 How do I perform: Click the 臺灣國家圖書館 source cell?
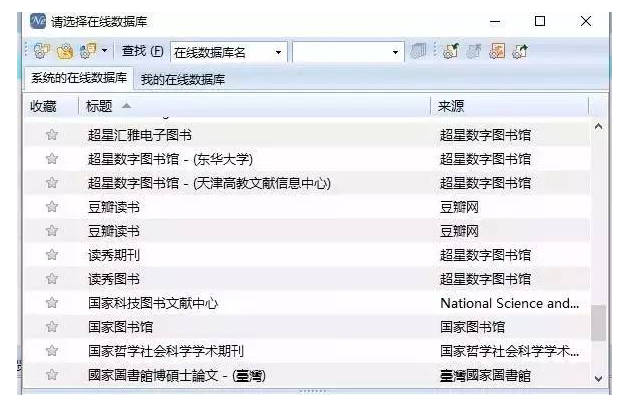(485, 375)
